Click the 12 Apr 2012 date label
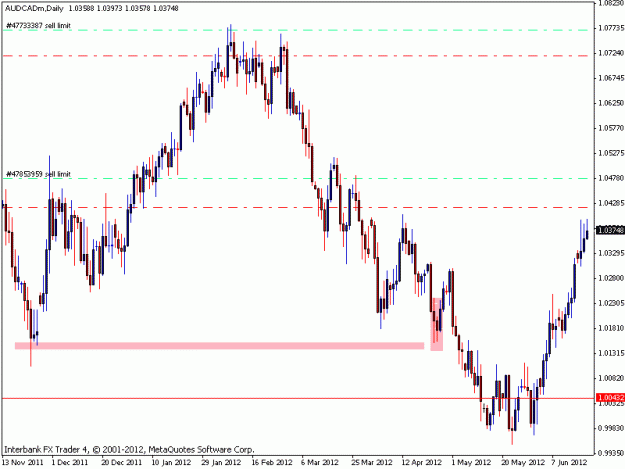Viewport: 625px width, 469px height. pyautogui.click(x=422, y=463)
